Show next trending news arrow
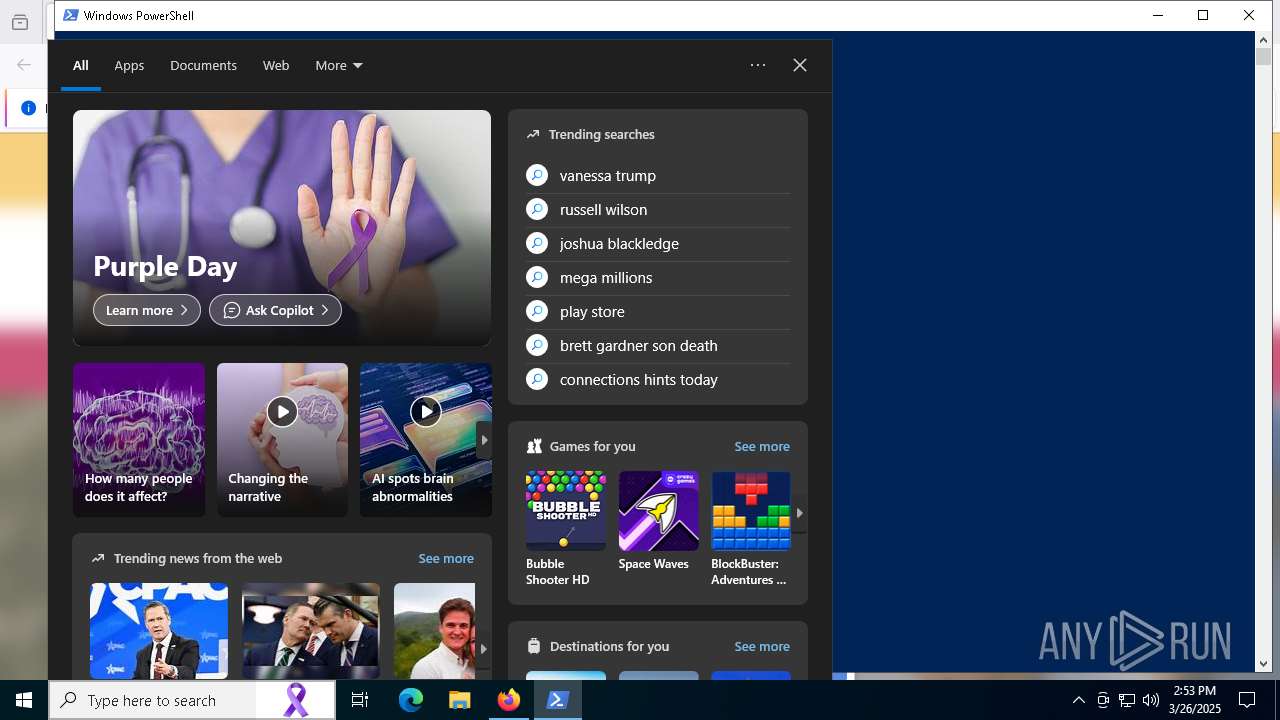This screenshot has height=720, width=1280. (483, 649)
